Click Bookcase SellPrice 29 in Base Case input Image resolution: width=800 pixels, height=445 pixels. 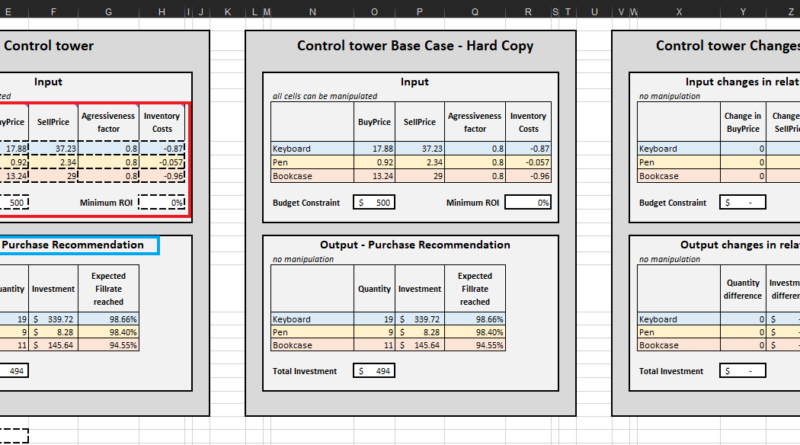419,176
